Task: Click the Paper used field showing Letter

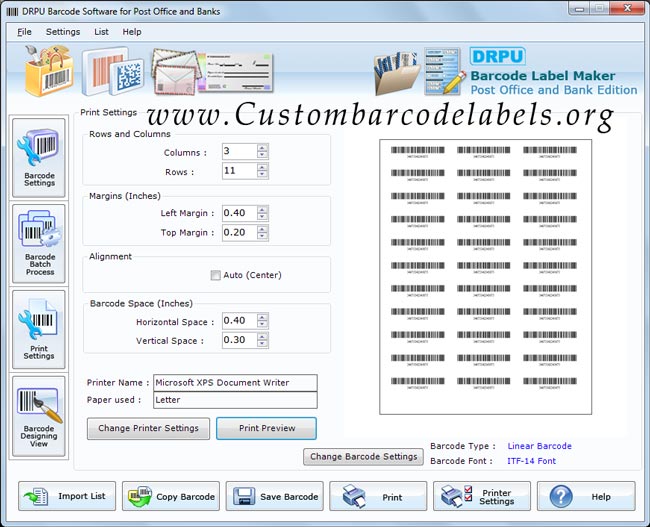Action: tap(235, 400)
